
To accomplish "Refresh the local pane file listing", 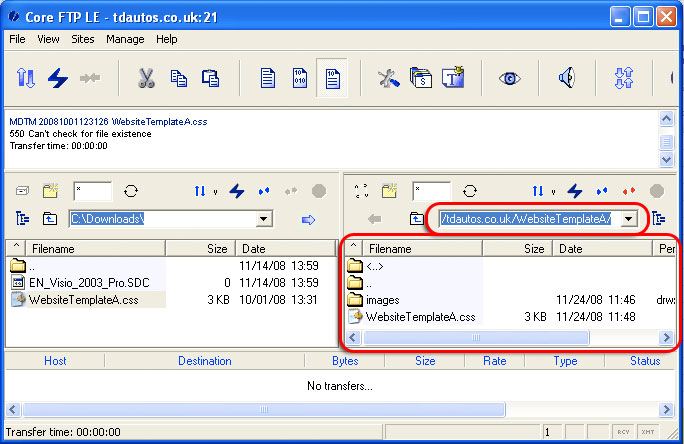I will [130, 191].
